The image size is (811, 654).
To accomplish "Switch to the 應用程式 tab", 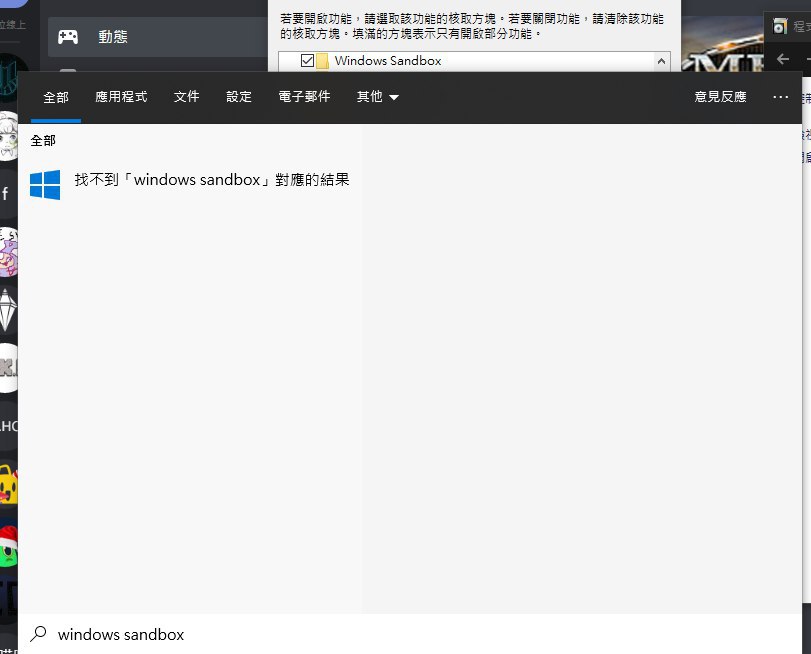I will 121,97.
